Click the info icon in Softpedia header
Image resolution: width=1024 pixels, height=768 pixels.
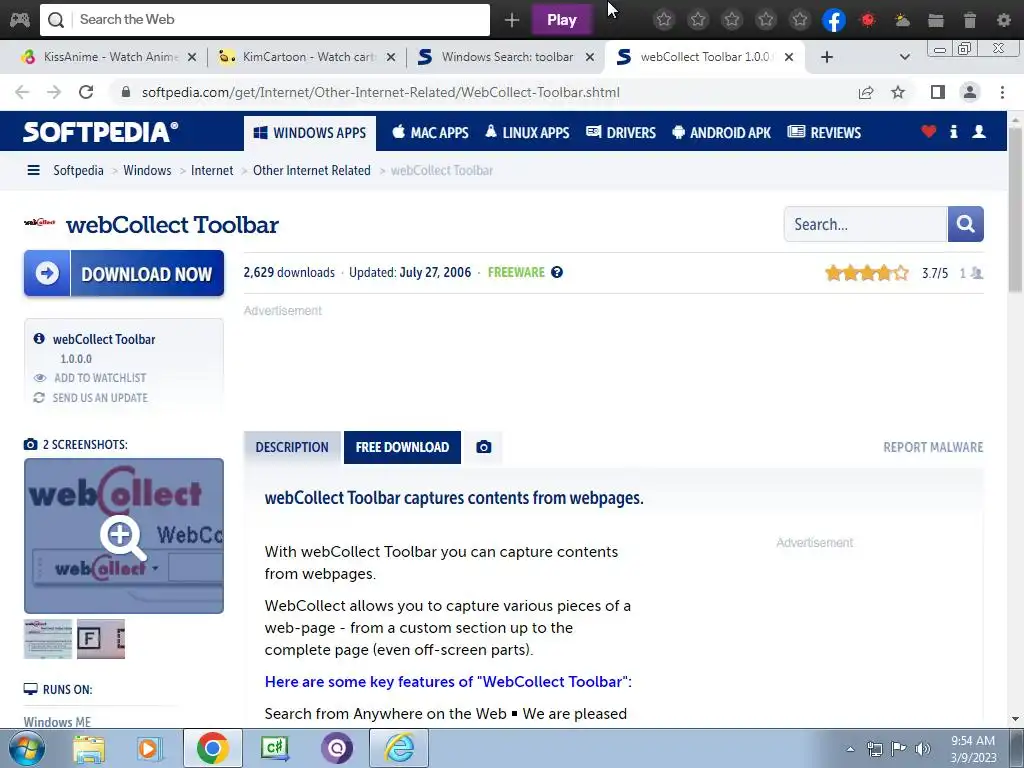click(953, 131)
